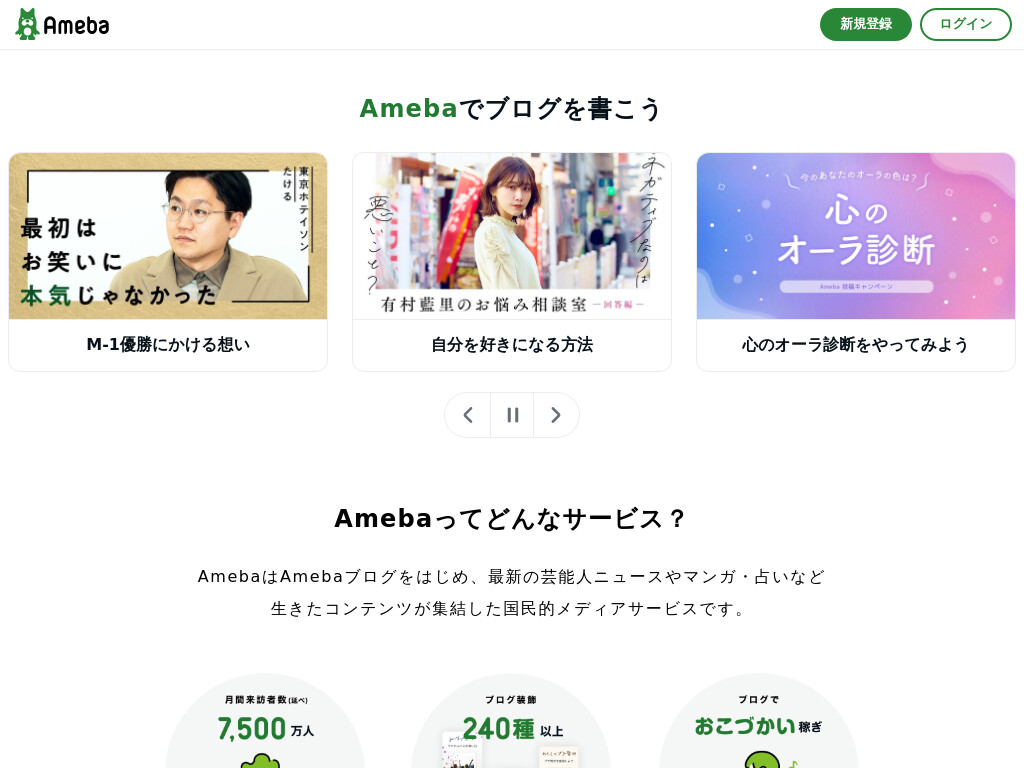Screen dimensions: 1024x768
Task: Click the Ameba wordmark text
Action: pyautogui.click(x=76, y=25)
